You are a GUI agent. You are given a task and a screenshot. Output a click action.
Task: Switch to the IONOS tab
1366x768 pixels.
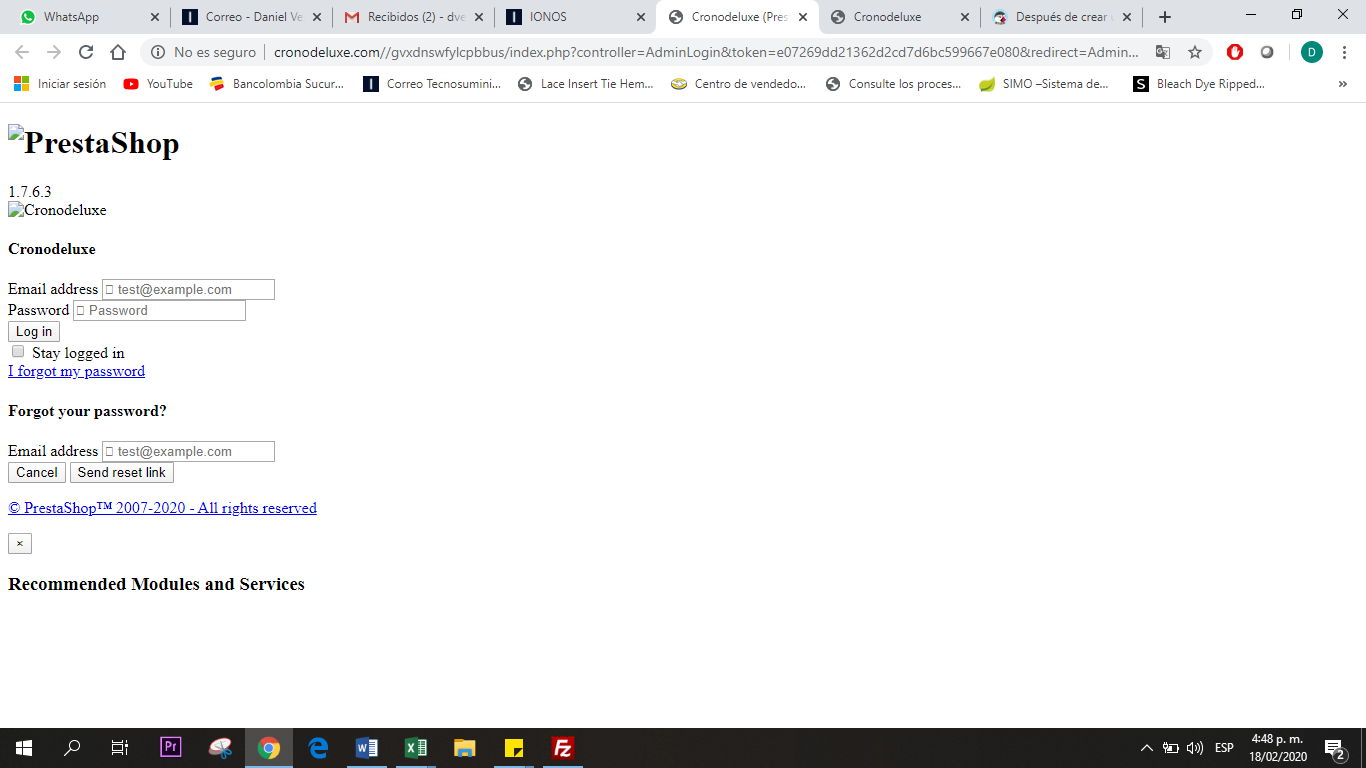pos(575,17)
